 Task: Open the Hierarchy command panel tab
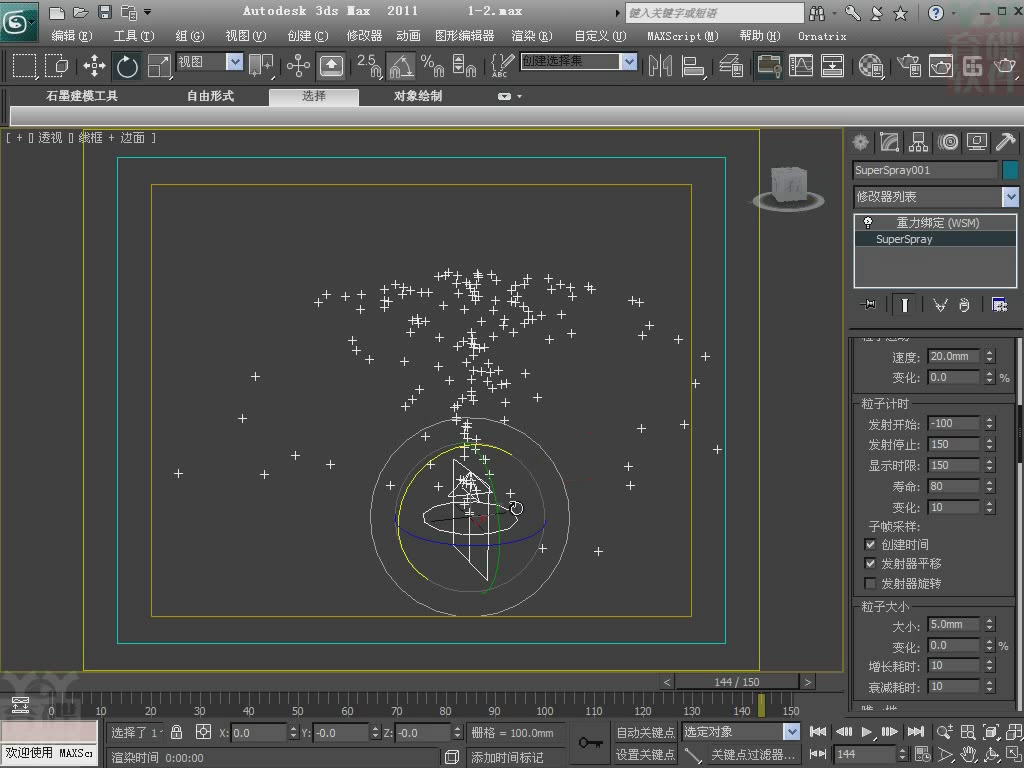point(918,142)
